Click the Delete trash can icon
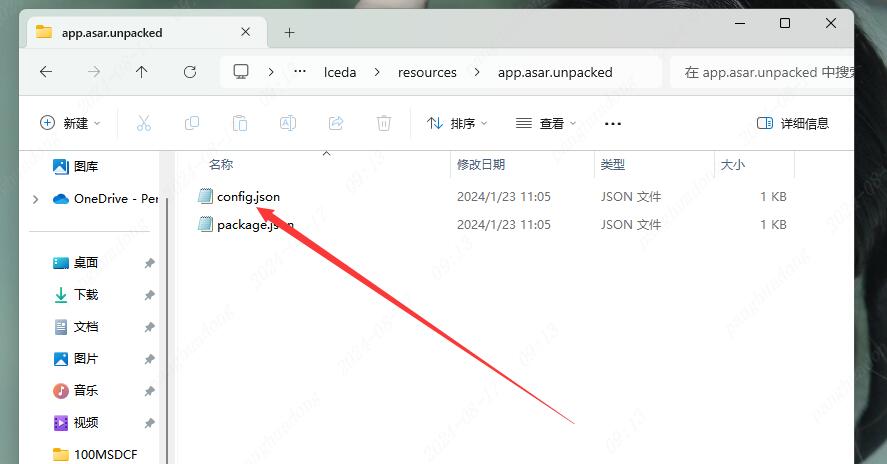 coord(384,123)
